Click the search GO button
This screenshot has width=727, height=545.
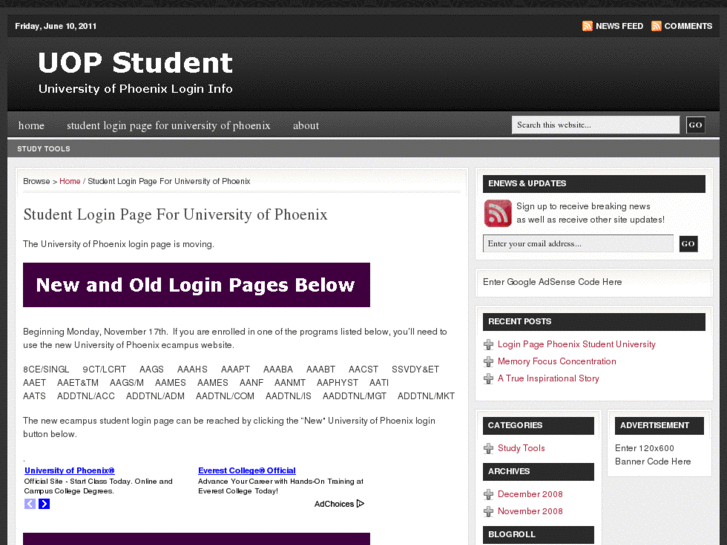point(695,125)
